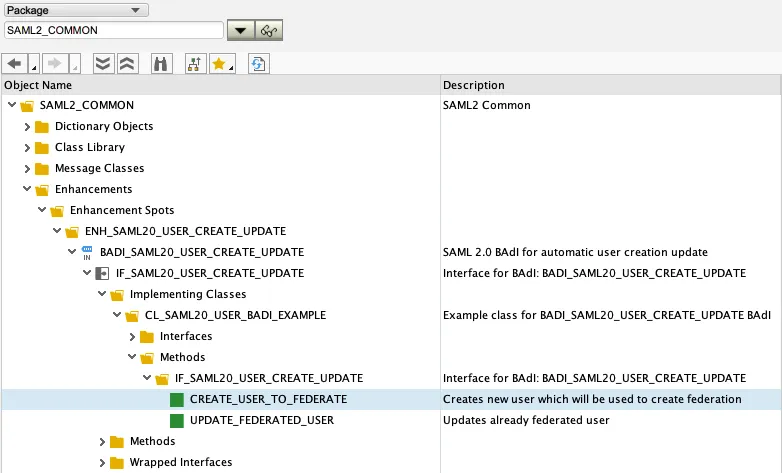Click the expand all nodes icon

pyautogui.click(x=102, y=63)
